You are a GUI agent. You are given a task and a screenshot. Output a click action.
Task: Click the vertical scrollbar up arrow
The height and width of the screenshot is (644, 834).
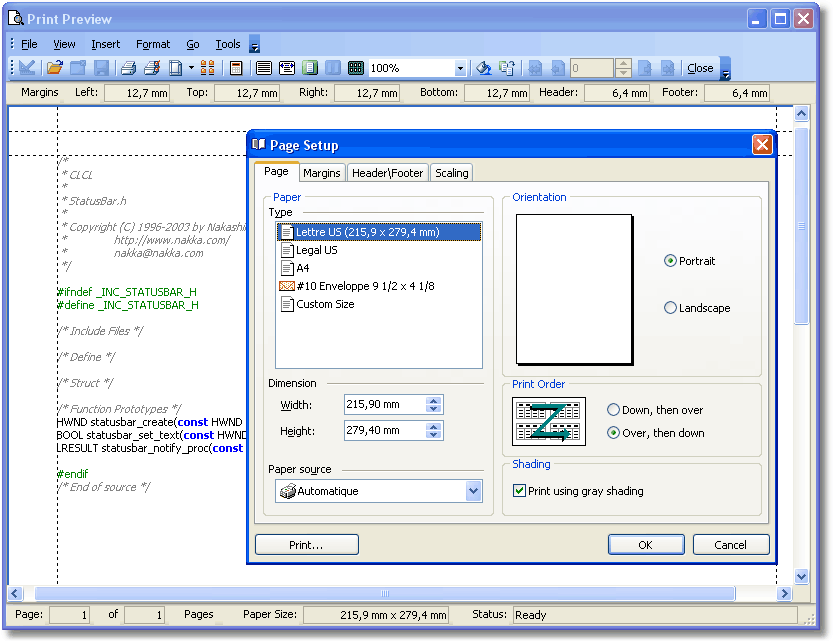(x=801, y=113)
